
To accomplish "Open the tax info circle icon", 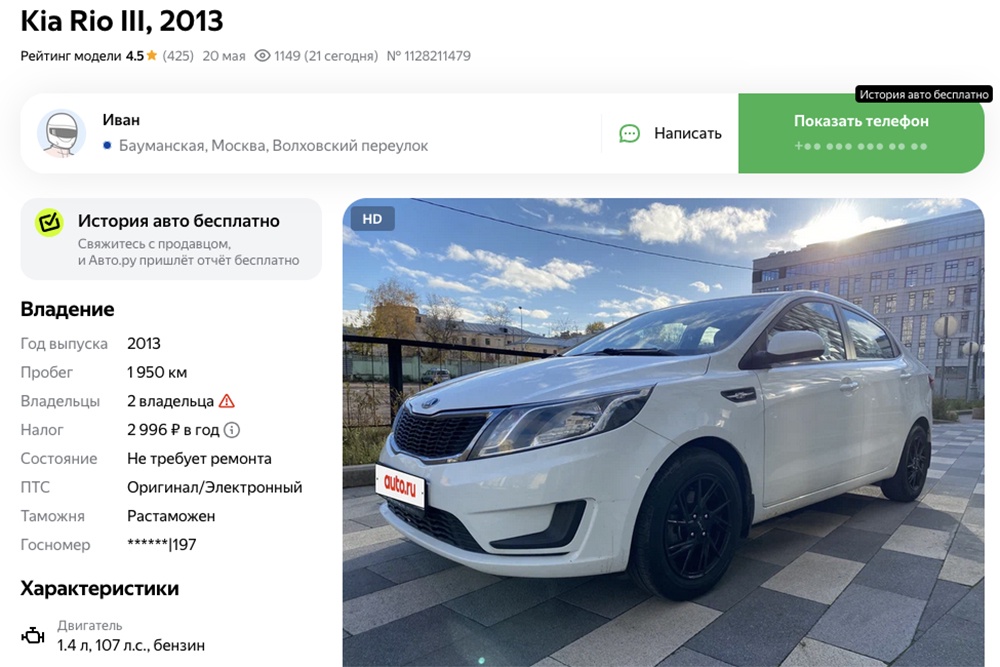I will 232,430.
